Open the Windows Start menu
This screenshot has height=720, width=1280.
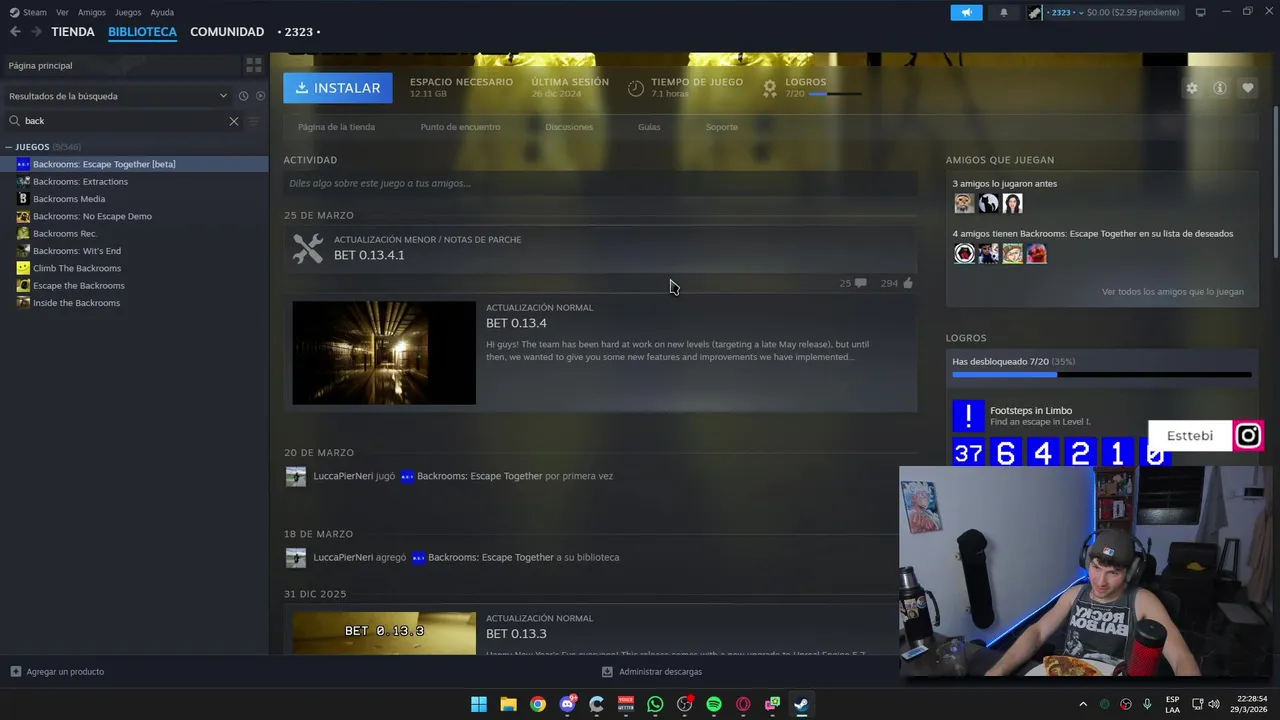479,704
